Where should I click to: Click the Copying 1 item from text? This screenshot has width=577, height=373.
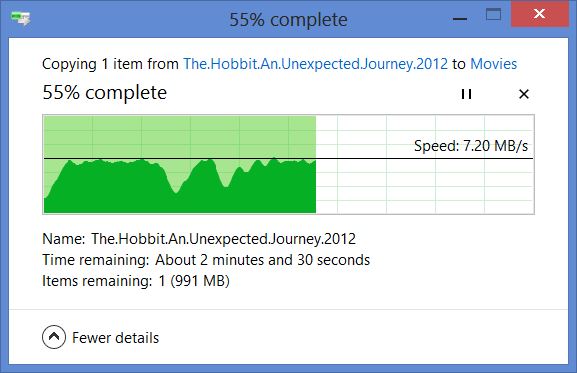(110, 64)
